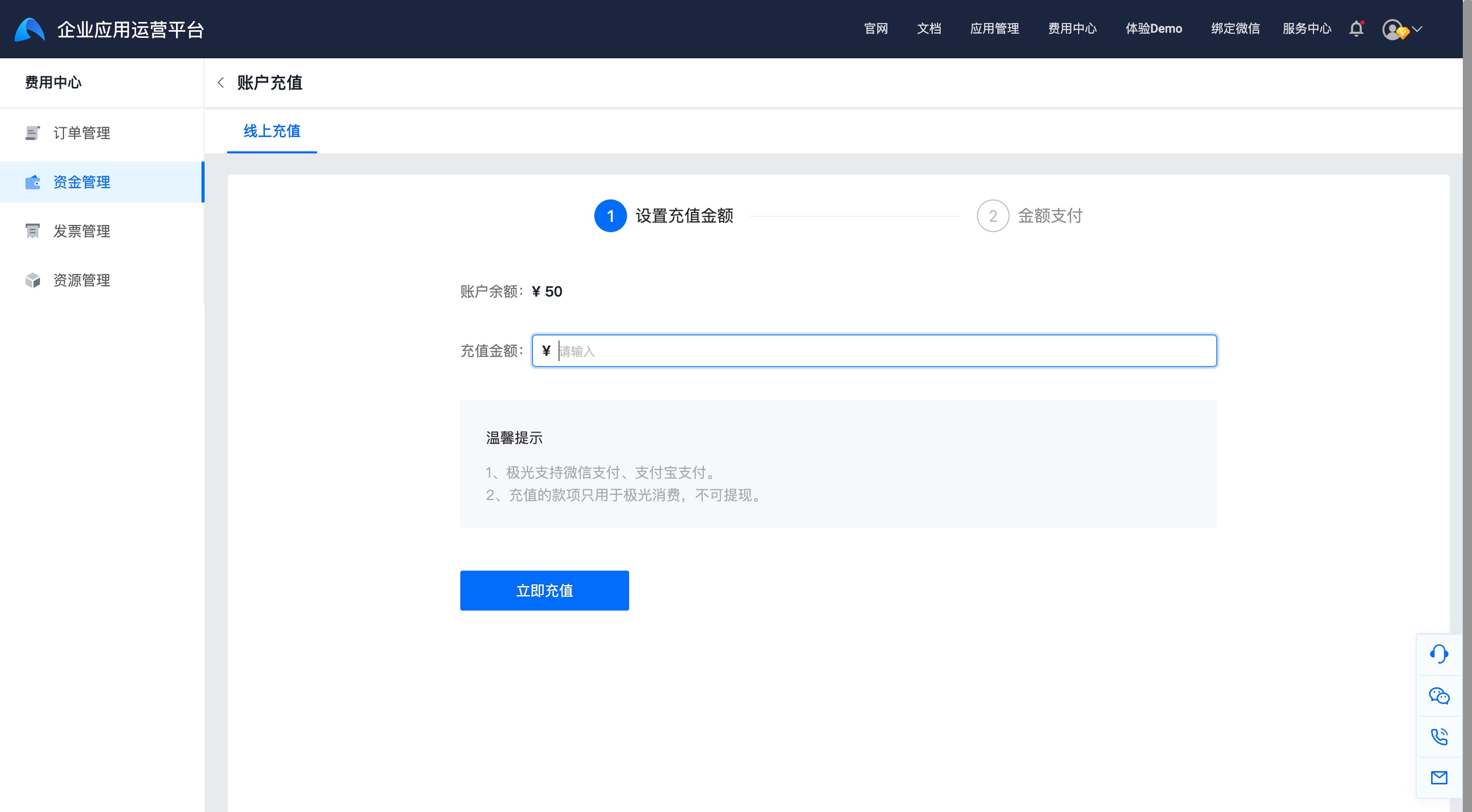1472x812 pixels.
Task: Expand the account dropdown chevron
Action: pyautogui.click(x=1417, y=29)
